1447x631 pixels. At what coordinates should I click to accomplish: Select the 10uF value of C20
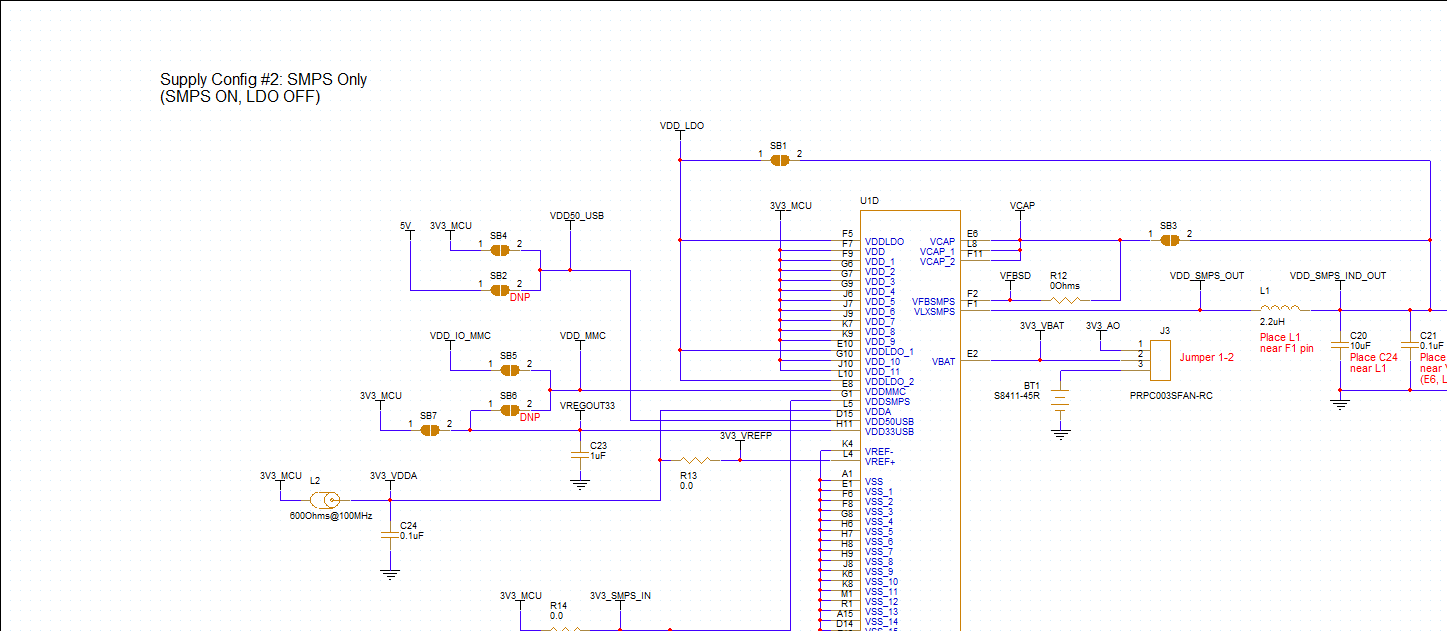[1359, 346]
